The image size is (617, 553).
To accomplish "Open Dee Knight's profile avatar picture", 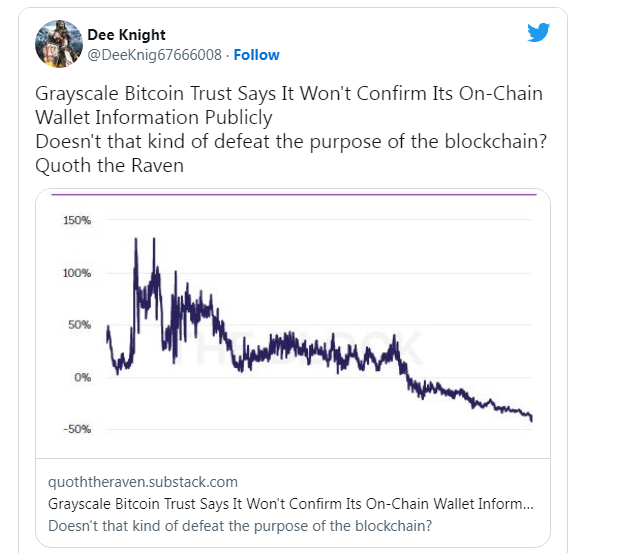I will (59, 44).
